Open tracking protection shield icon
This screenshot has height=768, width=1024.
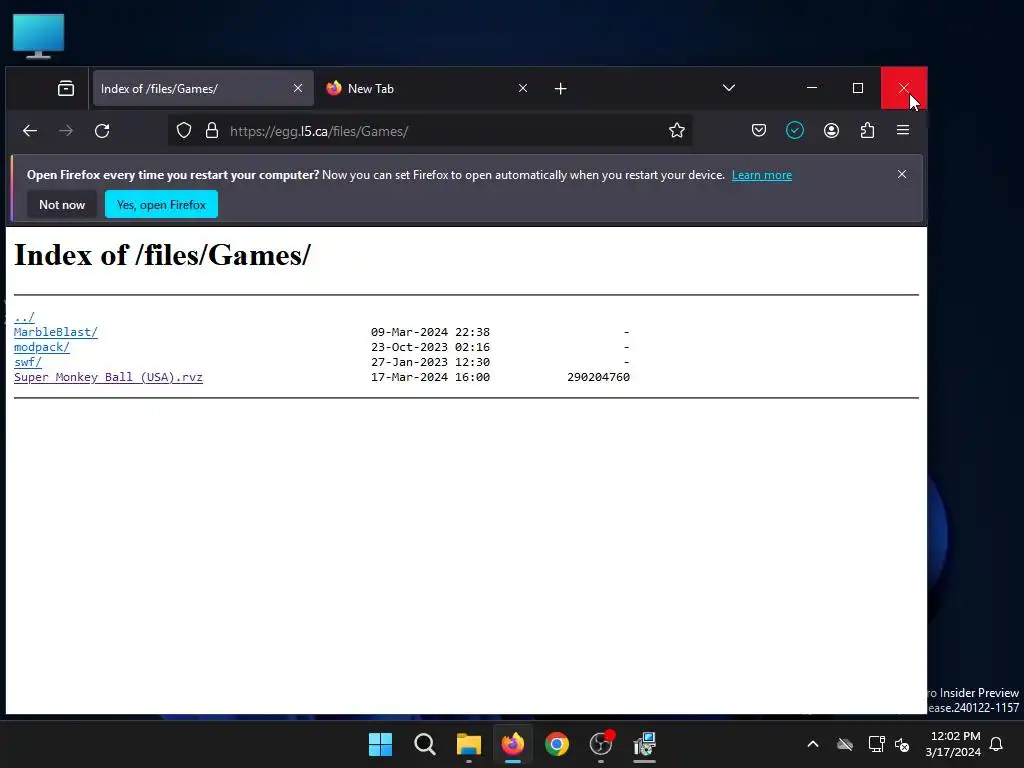184,131
